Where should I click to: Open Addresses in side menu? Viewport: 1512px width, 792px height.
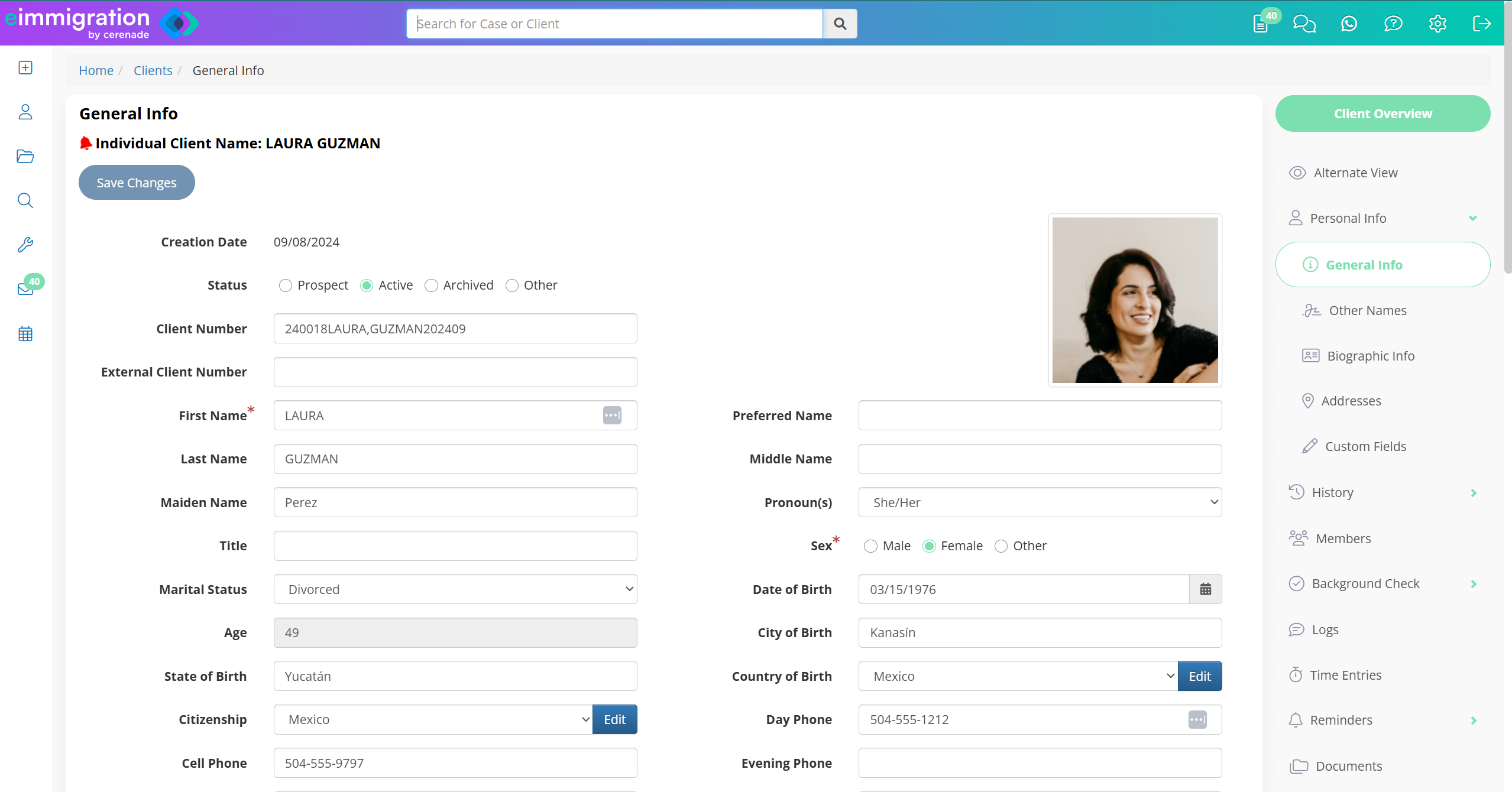click(x=1351, y=401)
